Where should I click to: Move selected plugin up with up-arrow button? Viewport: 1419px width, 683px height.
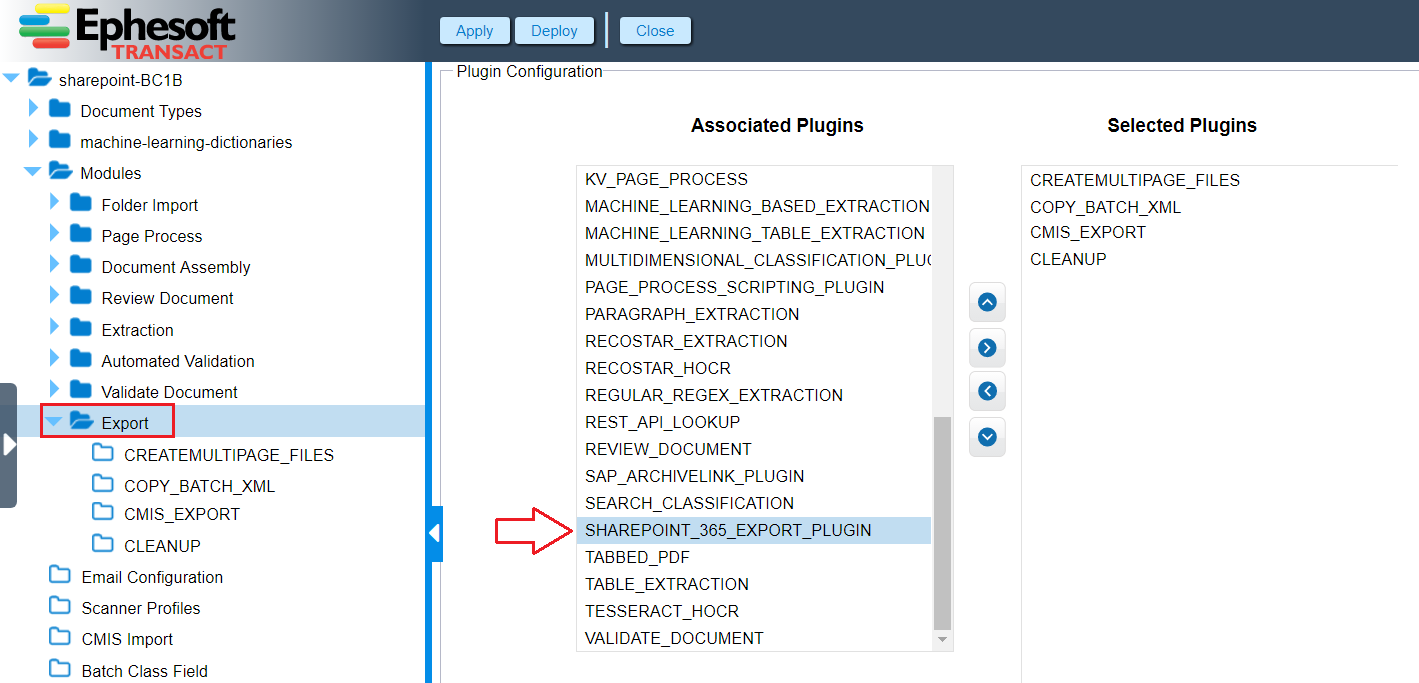point(987,302)
